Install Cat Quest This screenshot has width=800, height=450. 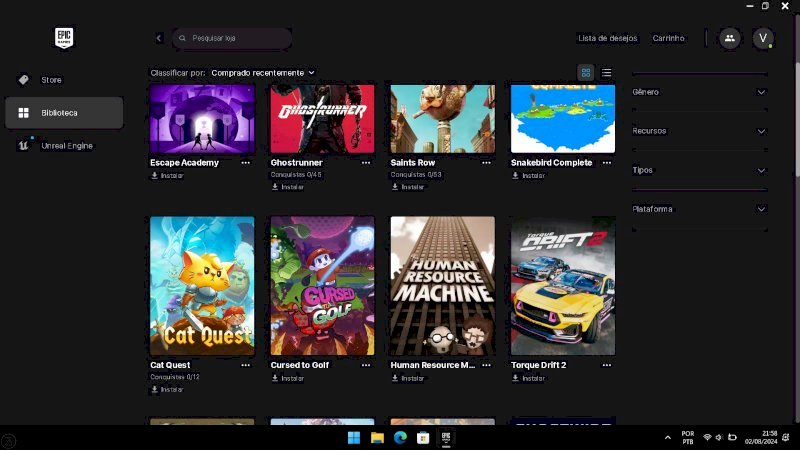click(x=167, y=390)
